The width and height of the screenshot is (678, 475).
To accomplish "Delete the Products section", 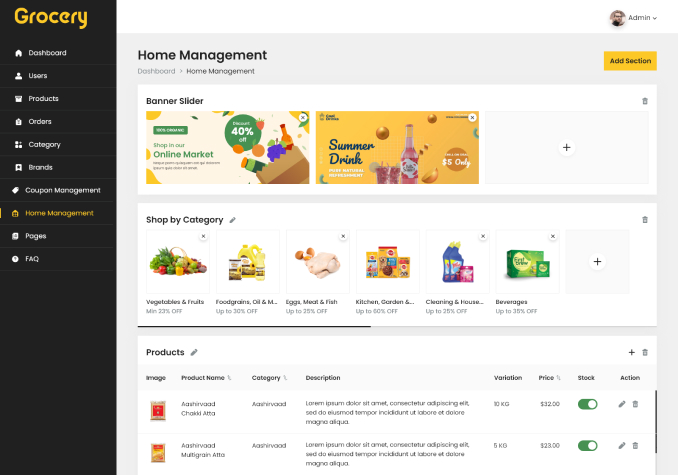I will pos(645,352).
